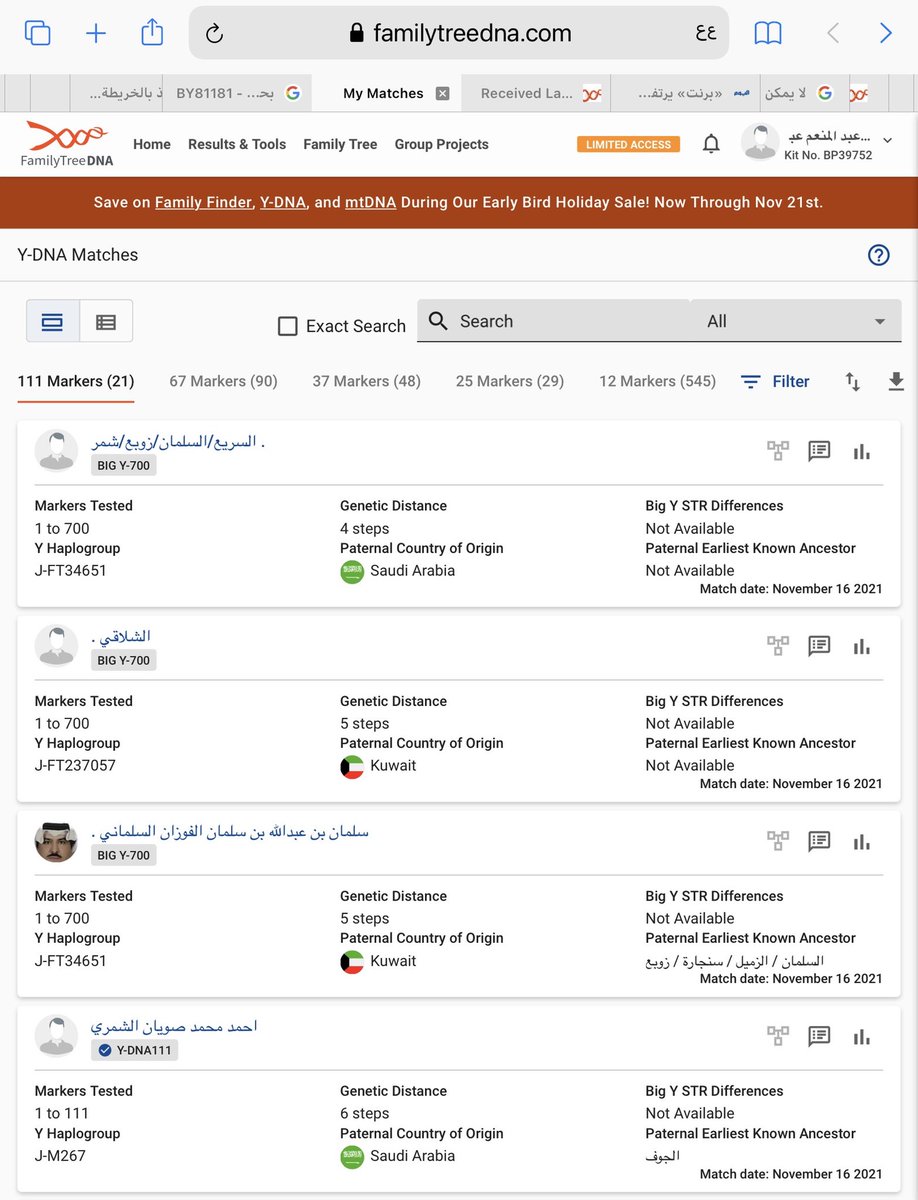Click profile photo of سلمان بن عبدالله match
This screenshot has width=918, height=1200.
[x=56, y=842]
